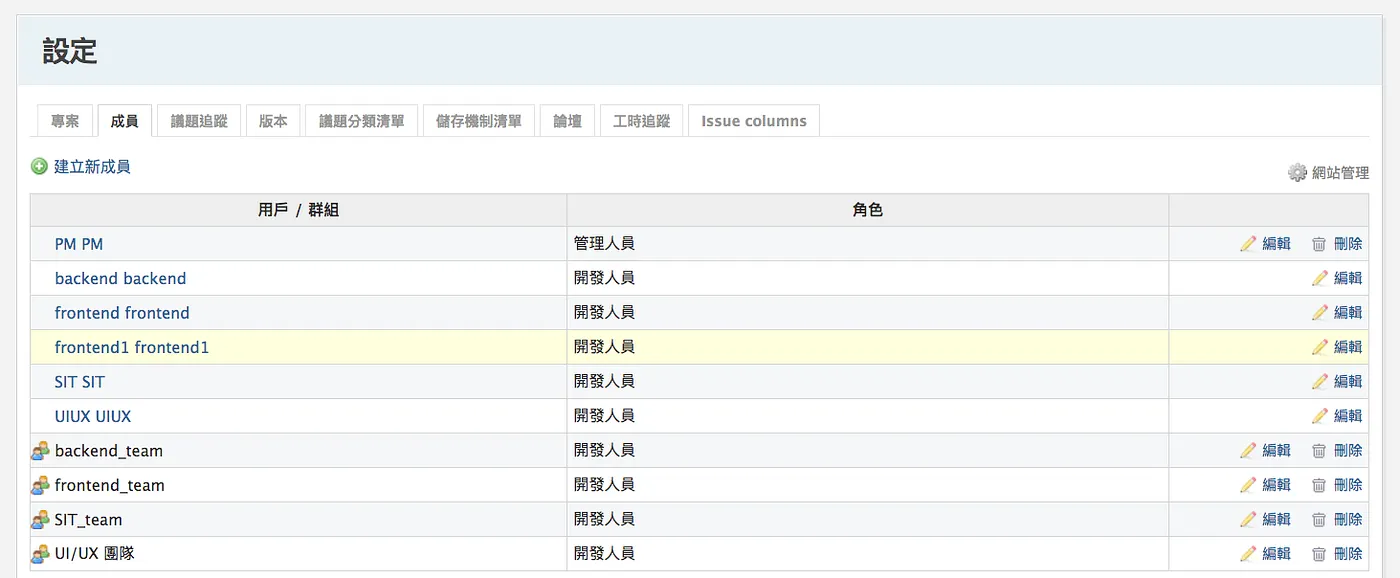Open the 版本 tab
1400x578 pixels.
click(273, 120)
